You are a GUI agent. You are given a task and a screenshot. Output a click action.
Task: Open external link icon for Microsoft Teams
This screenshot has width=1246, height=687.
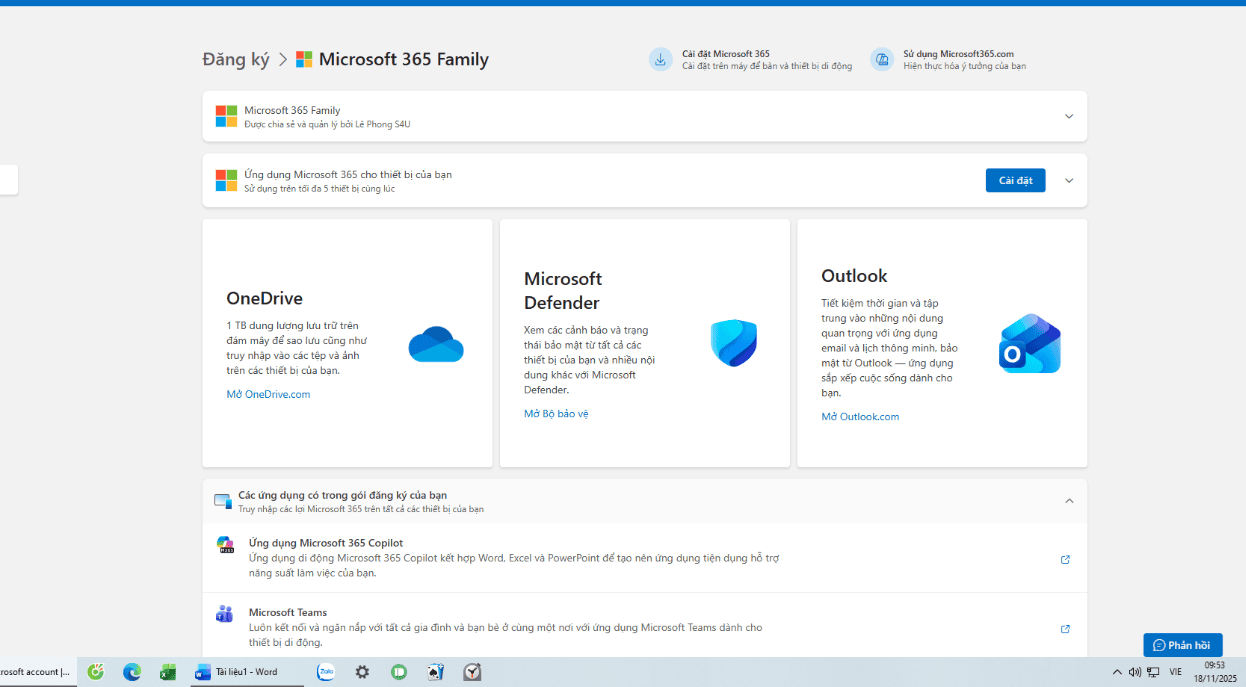point(1065,629)
